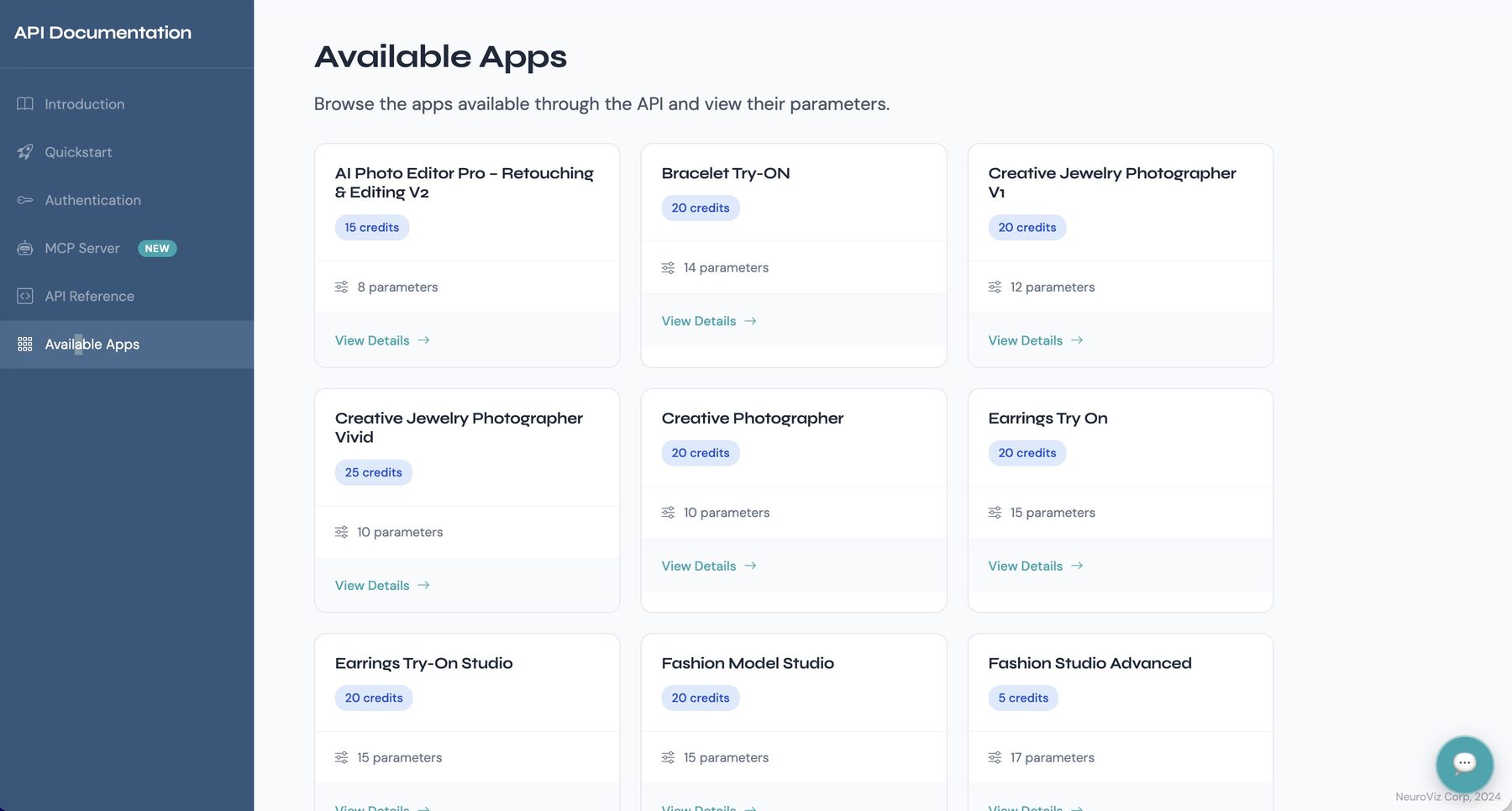1512x811 pixels.
Task: Click the Creative Photographer card title
Action: [753, 419]
